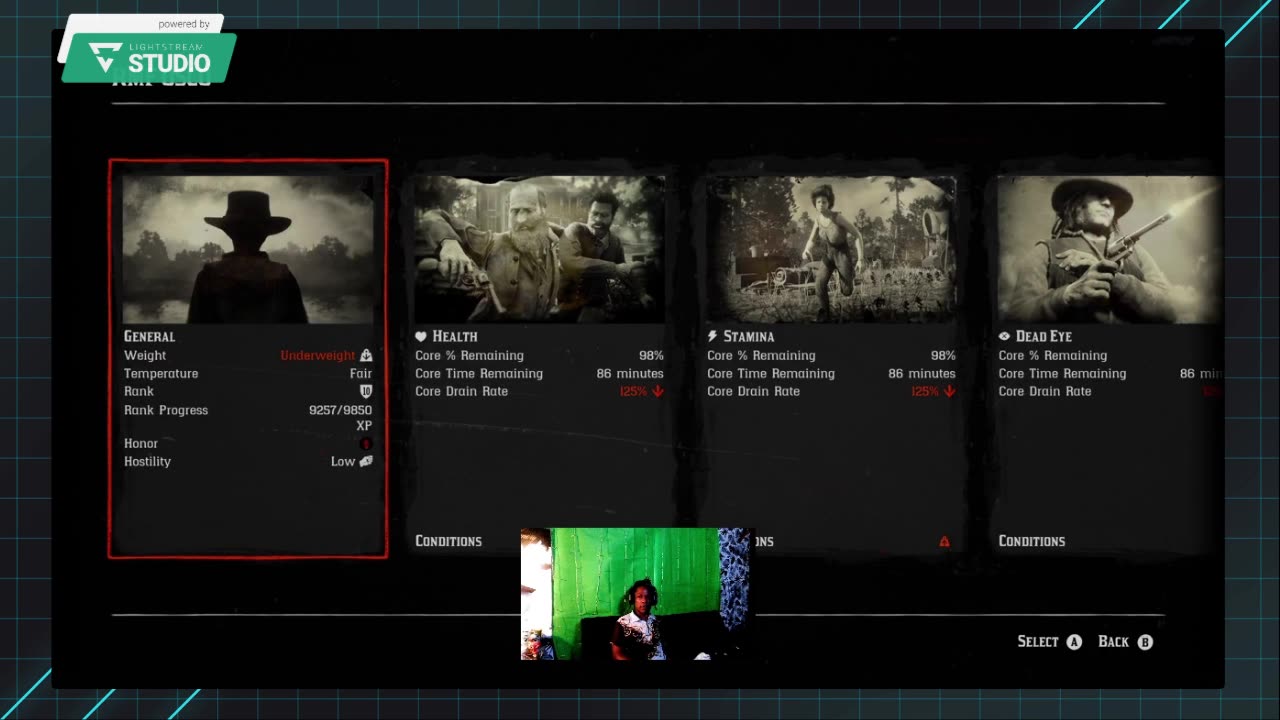Image resolution: width=1280 pixels, height=720 pixels.
Task: Click Health's 125% drain rate value
Action: [634, 391]
